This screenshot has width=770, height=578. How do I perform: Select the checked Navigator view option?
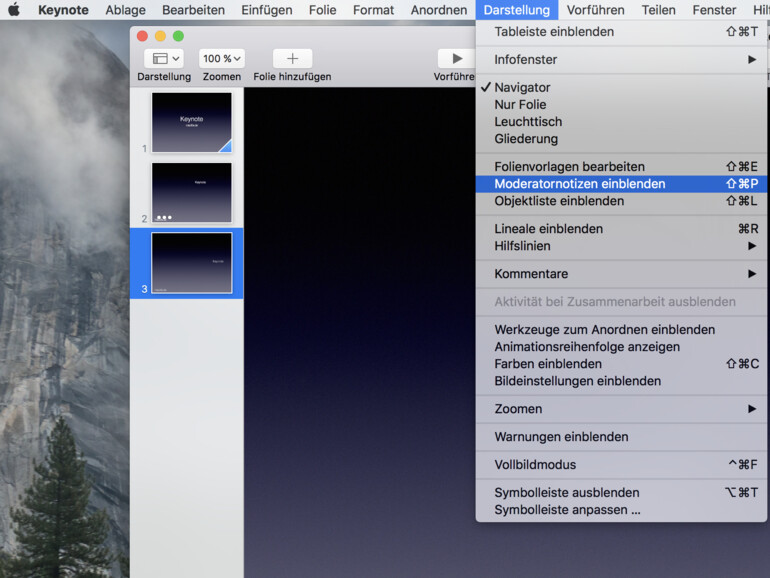(x=522, y=87)
